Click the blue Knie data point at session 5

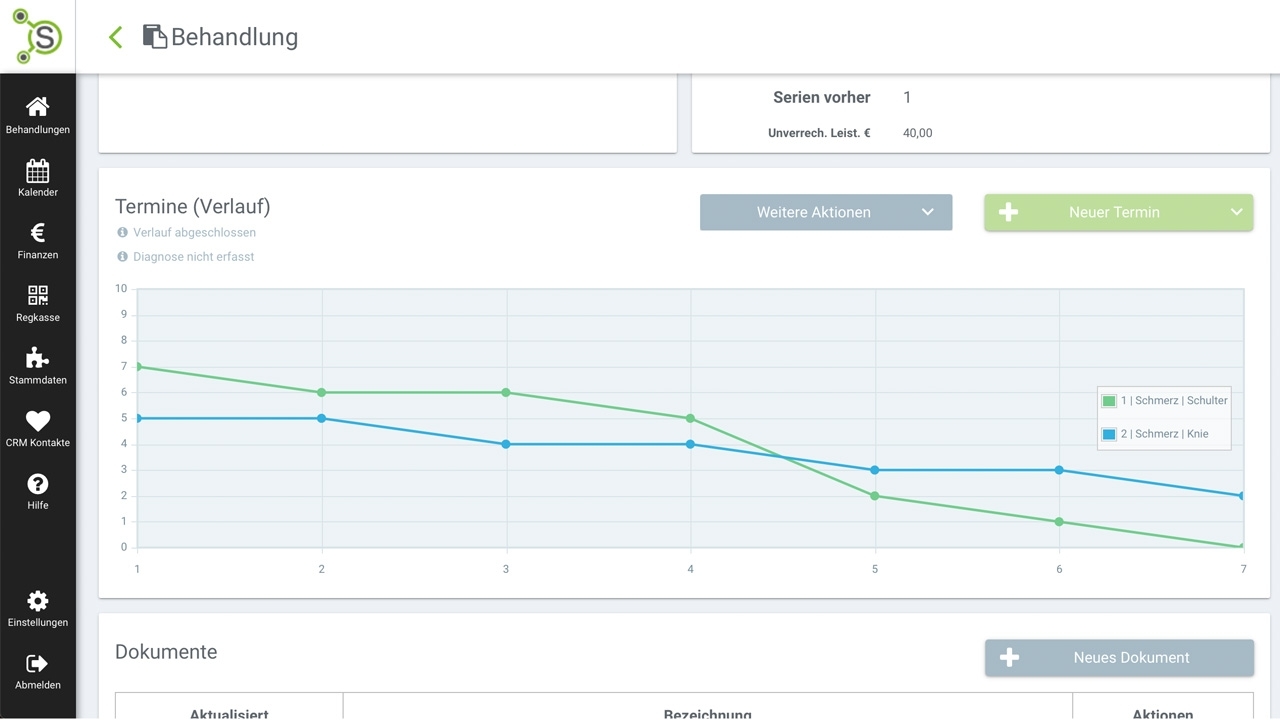(x=875, y=470)
